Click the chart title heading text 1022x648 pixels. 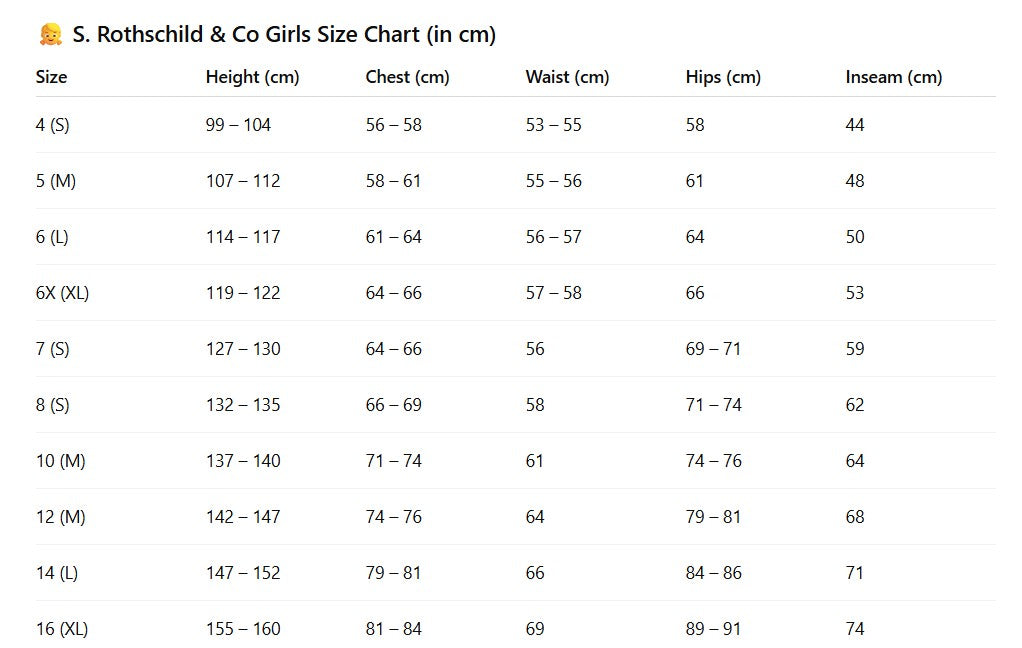click(284, 35)
